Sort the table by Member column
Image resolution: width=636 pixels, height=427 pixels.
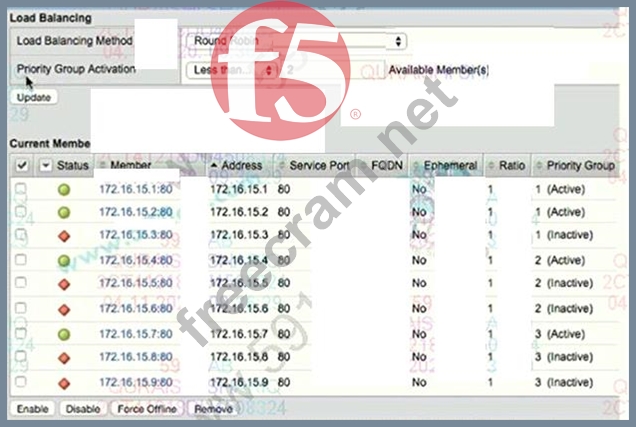point(130,165)
